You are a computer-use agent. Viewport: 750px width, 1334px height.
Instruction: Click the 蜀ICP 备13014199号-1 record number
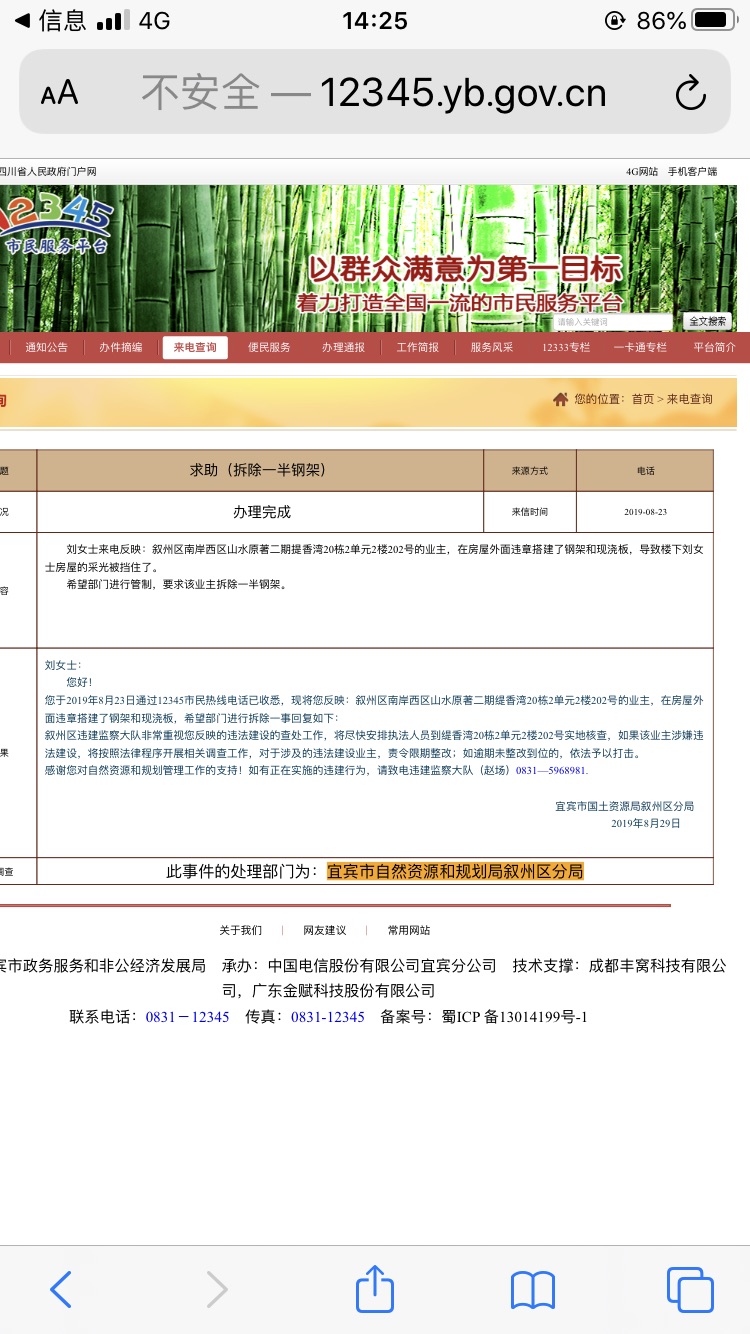[x=514, y=1017]
